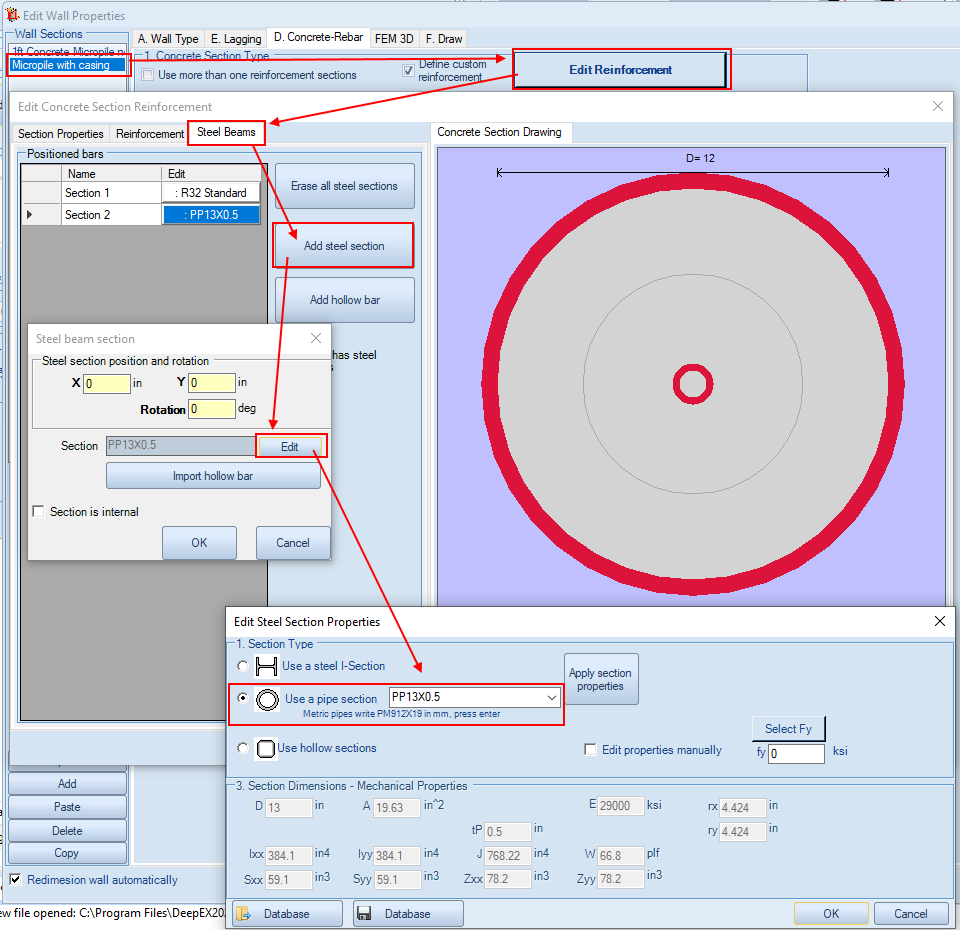Select 'Use hollow sections' radio button
The height and width of the screenshot is (930, 960).
point(243,748)
